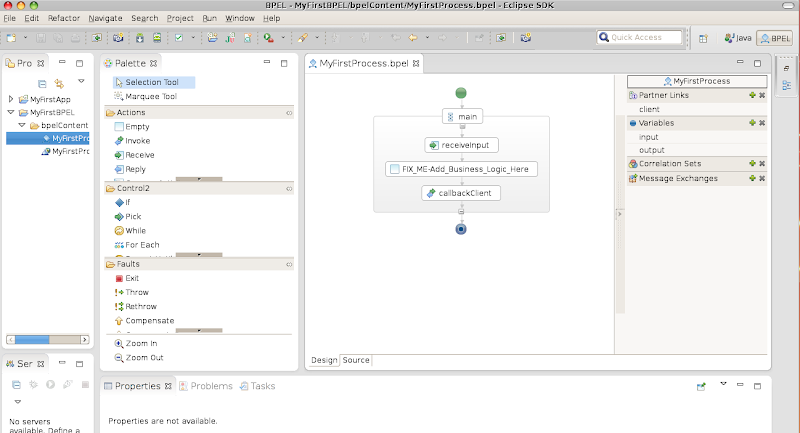Click Collapse All icon in Project Explorer
Viewport: 800px width, 433px height.
(x=42, y=83)
